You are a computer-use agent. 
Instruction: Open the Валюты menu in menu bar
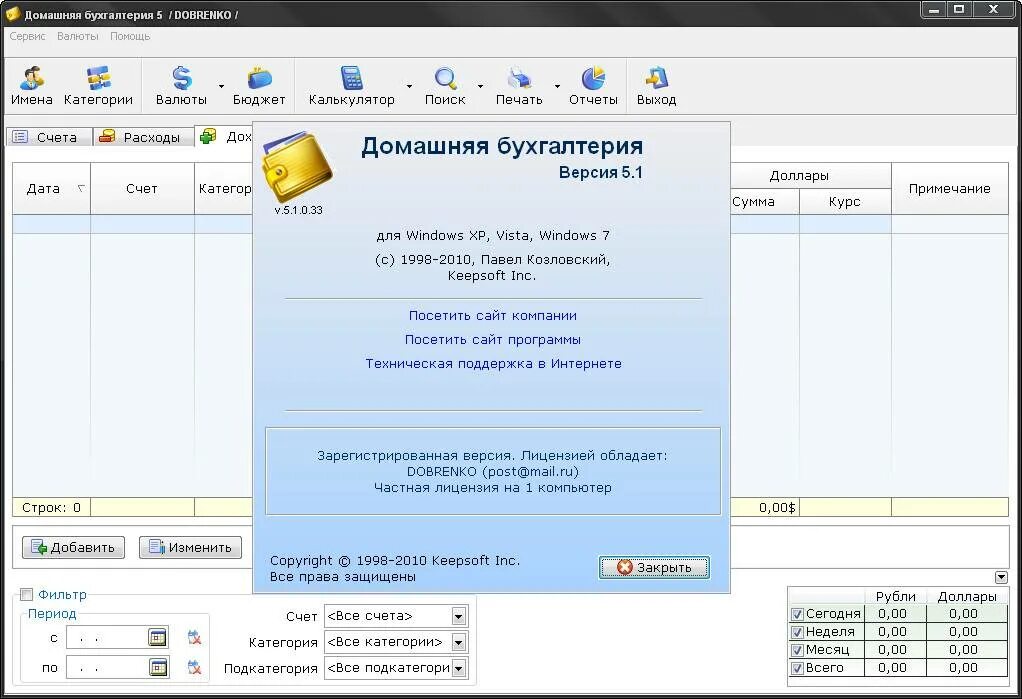tap(78, 37)
